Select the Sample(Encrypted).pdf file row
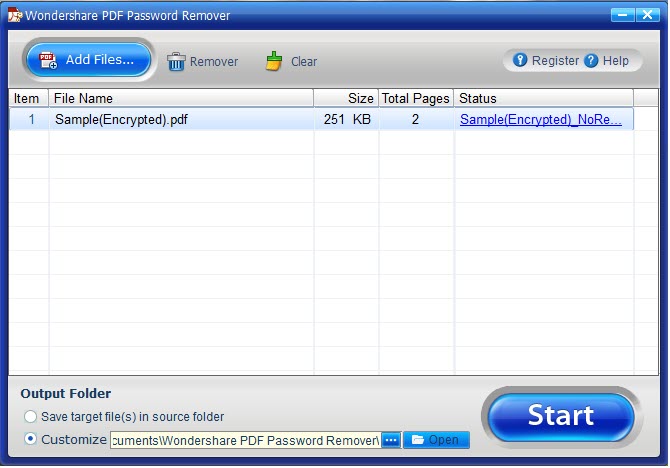670x468 pixels. tap(321, 119)
